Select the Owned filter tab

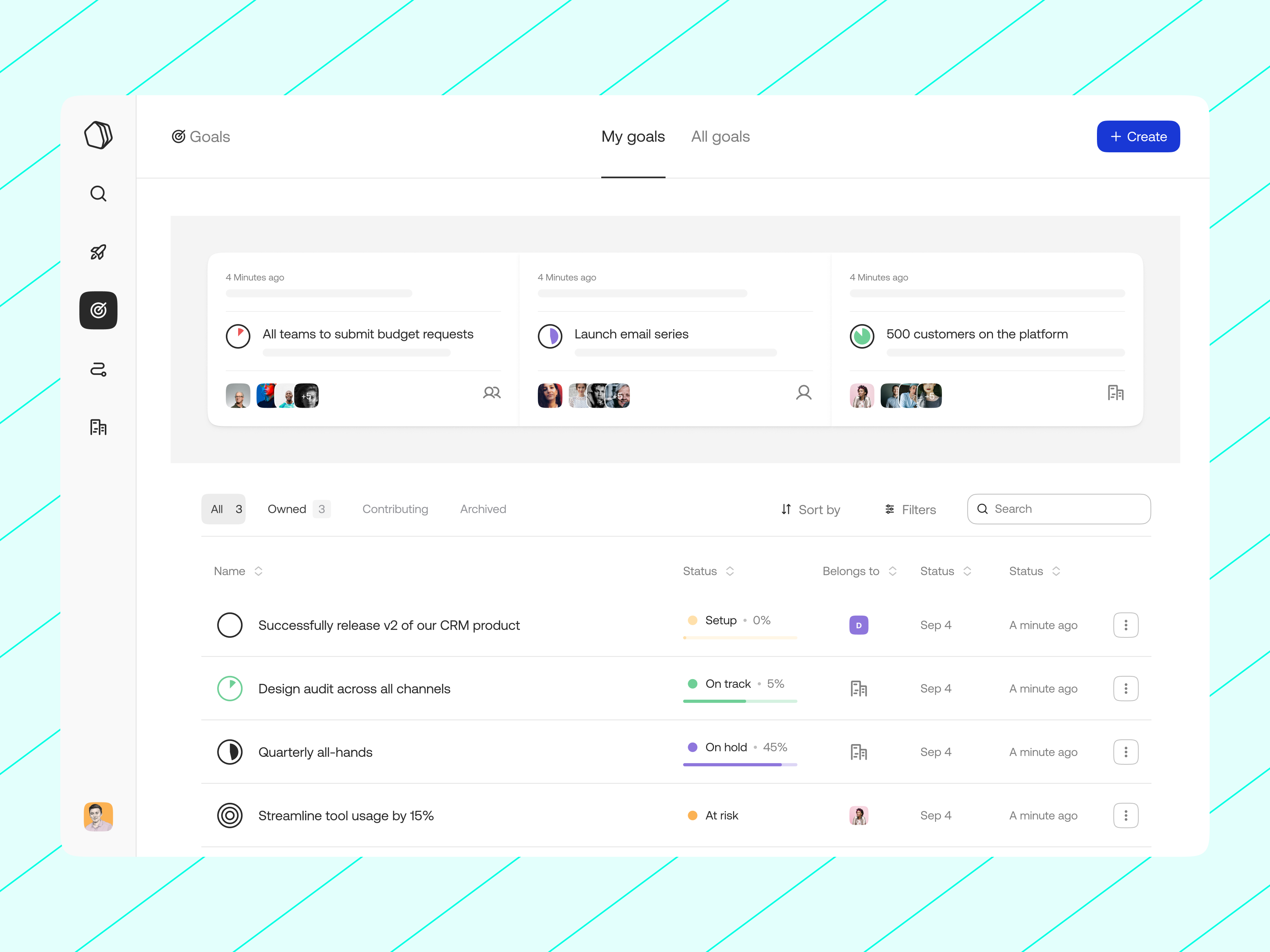click(x=298, y=509)
